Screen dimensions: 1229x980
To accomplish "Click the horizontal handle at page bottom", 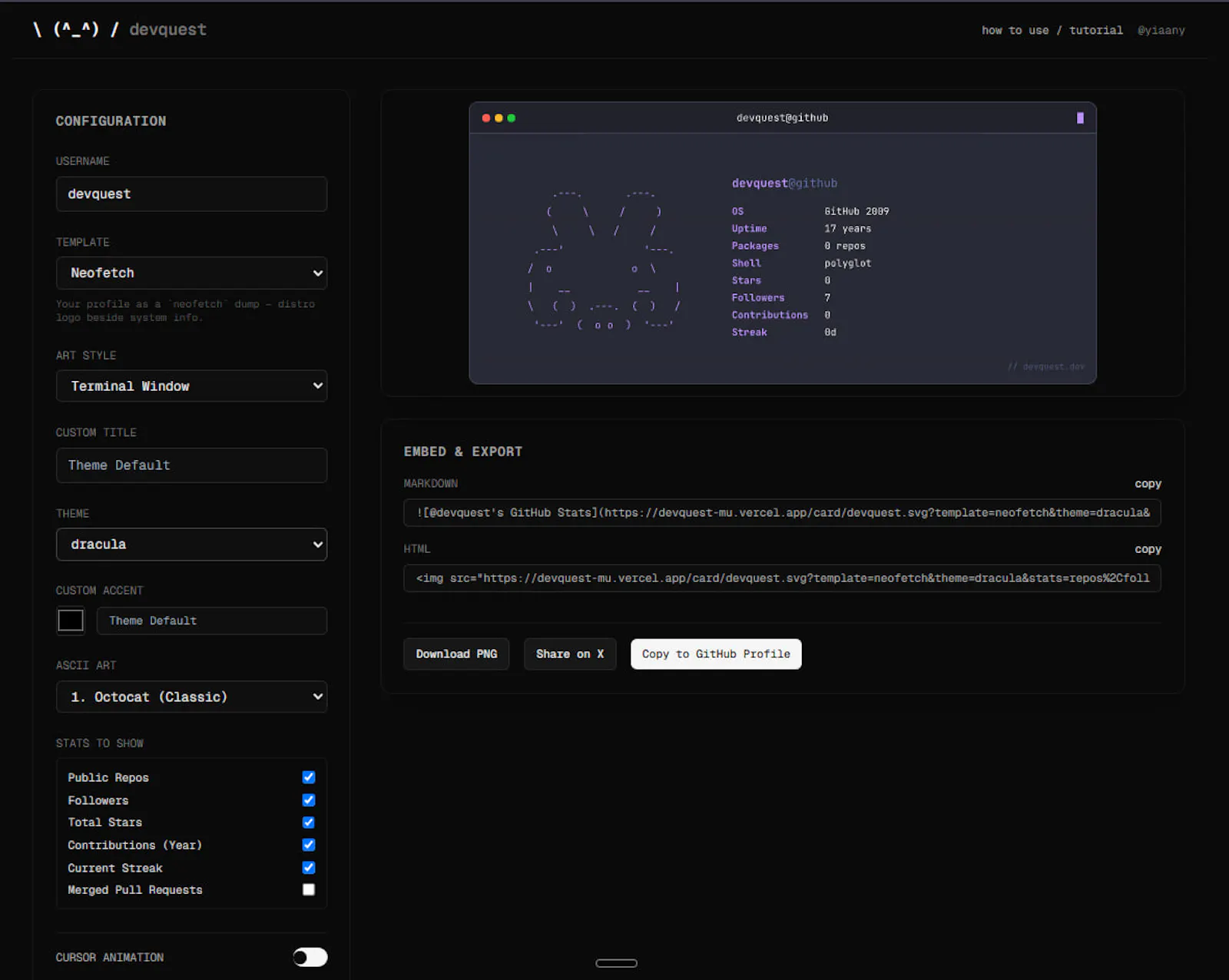I will pyautogui.click(x=616, y=963).
